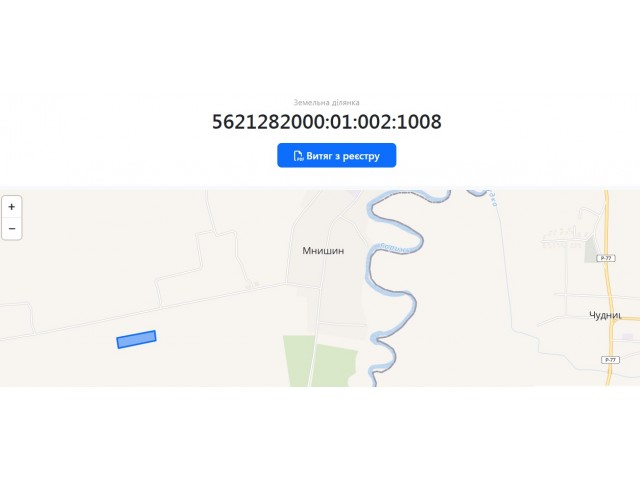Select the blue highlighted land parcel
The height and width of the screenshot is (480, 640).
tap(136, 340)
